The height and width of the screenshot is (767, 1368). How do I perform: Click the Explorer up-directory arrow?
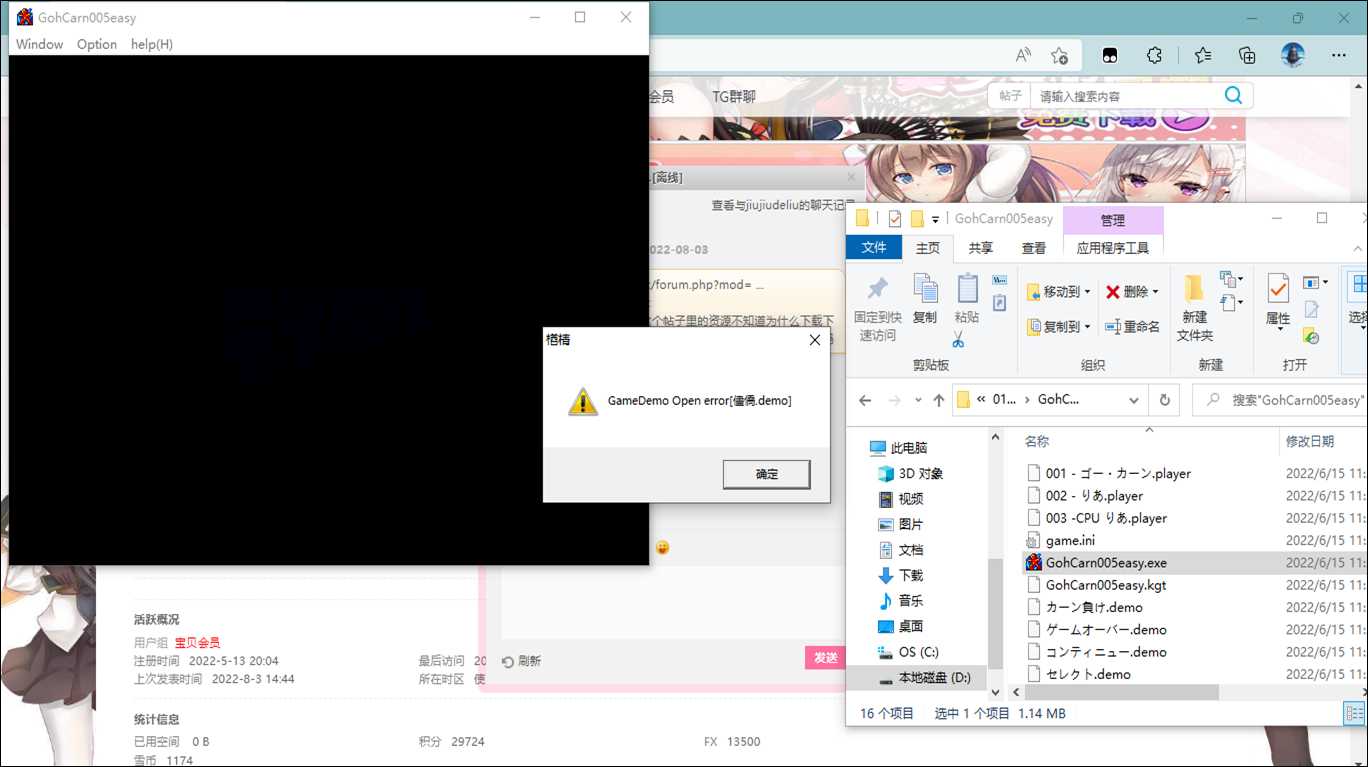tap(938, 400)
